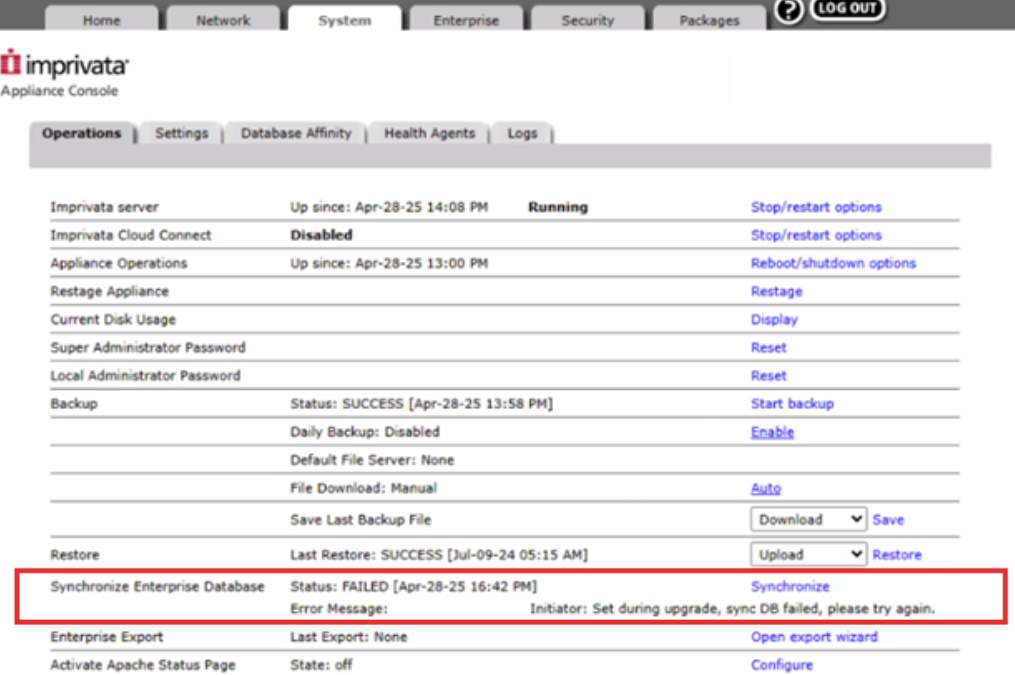Open the Security tab
This screenshot has width=1015, height=675.
pos(587,20)
